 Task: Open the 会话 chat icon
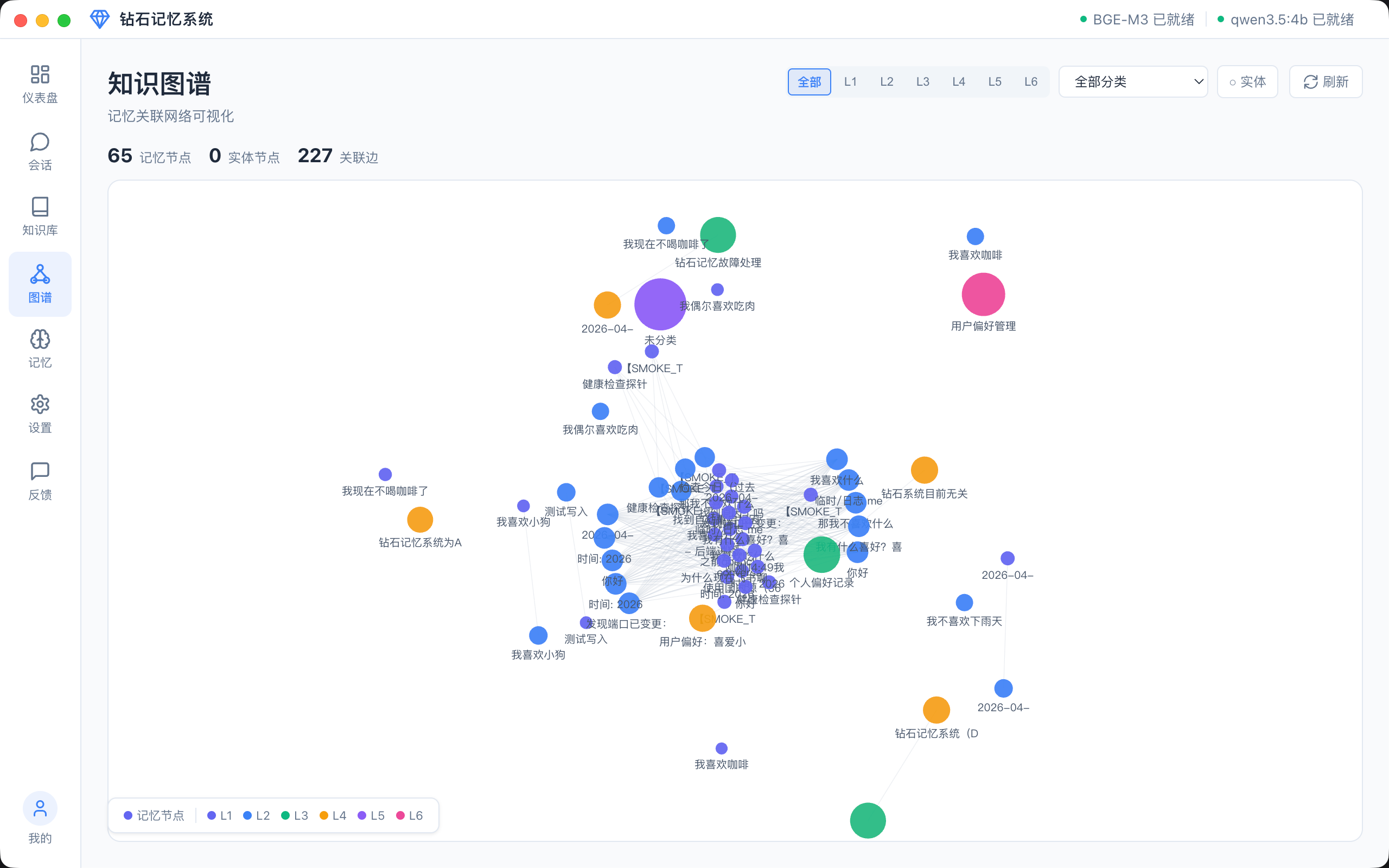(x=40, y=142)
